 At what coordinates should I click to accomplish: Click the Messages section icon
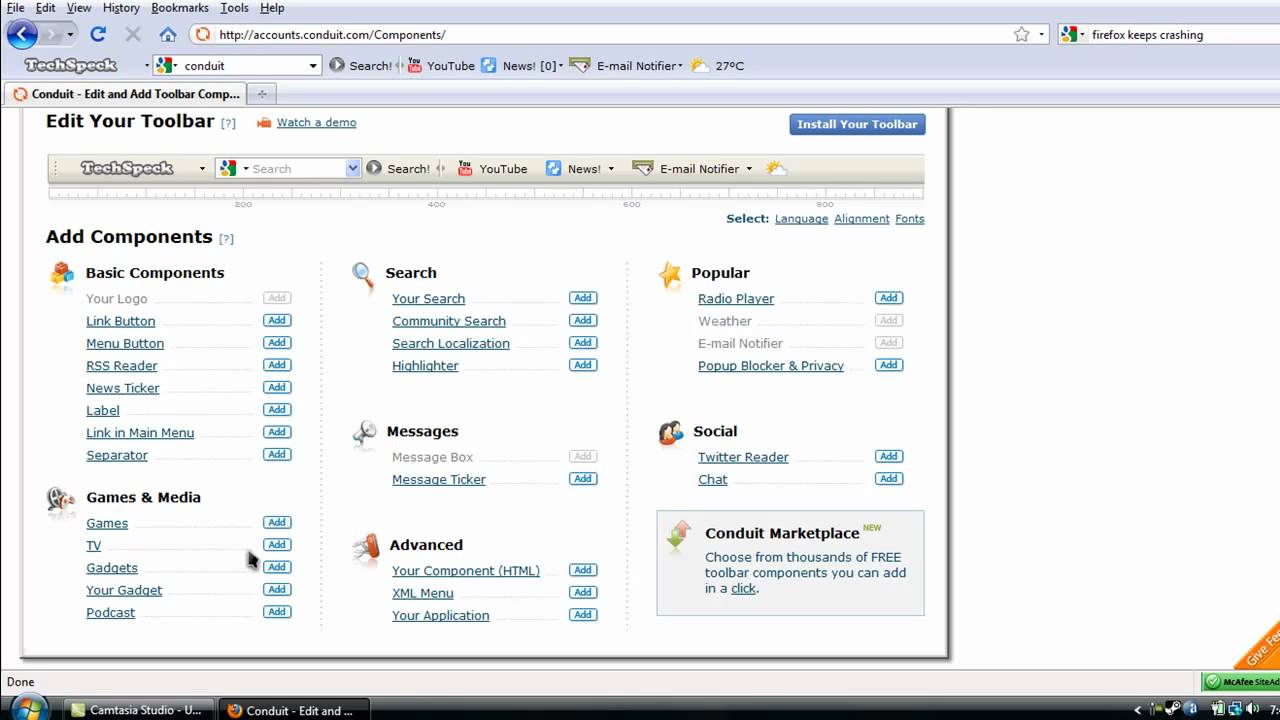tap(365, 433)
